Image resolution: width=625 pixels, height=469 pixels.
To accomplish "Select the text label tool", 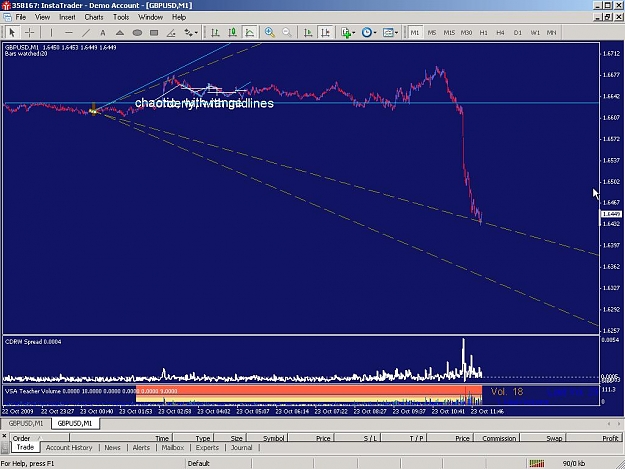I will [103, 33].
